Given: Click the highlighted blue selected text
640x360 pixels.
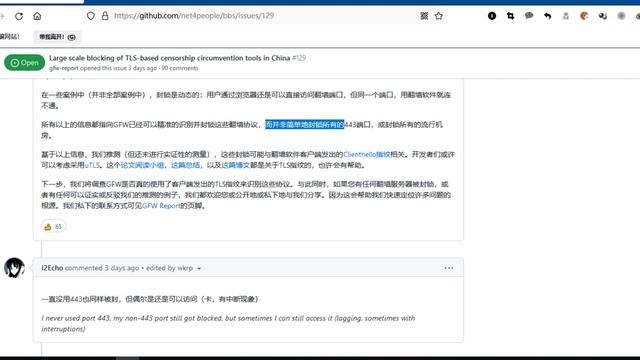Looking at the screenshot, I should coord(304,124).
